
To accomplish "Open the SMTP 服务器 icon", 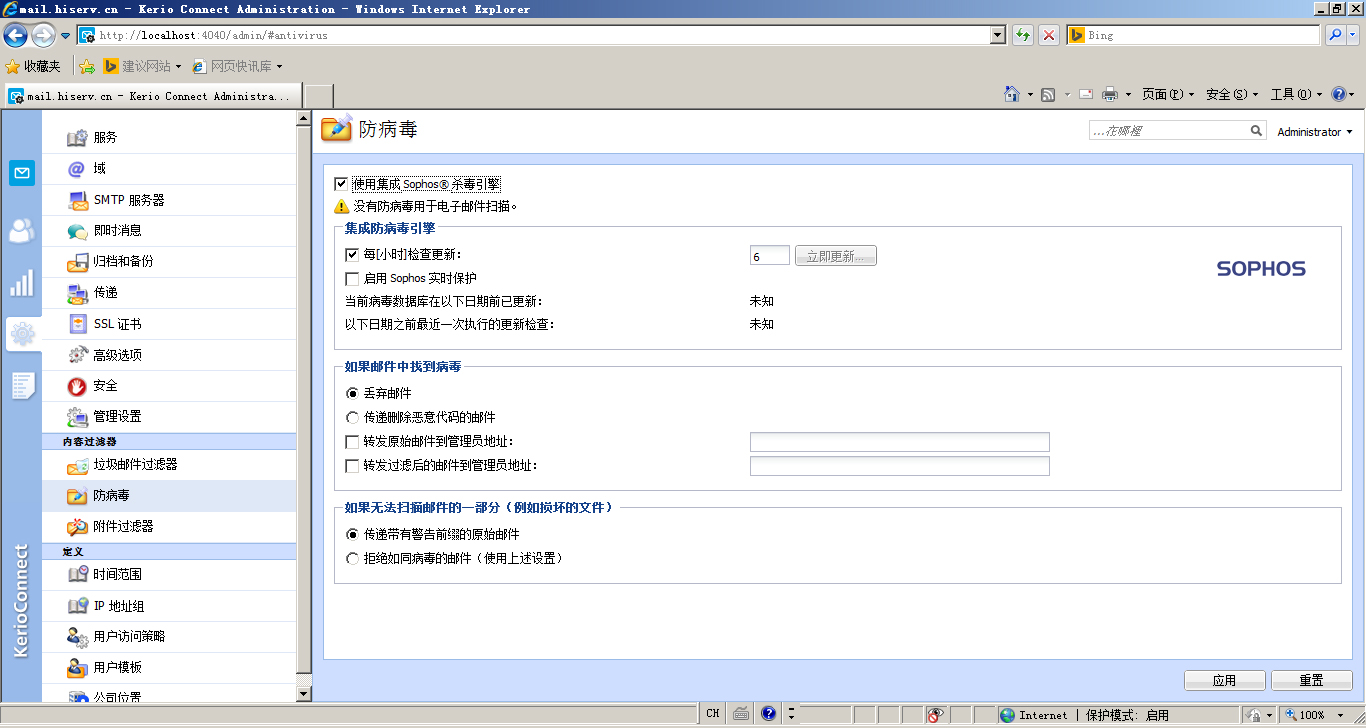I will [77, 200].
